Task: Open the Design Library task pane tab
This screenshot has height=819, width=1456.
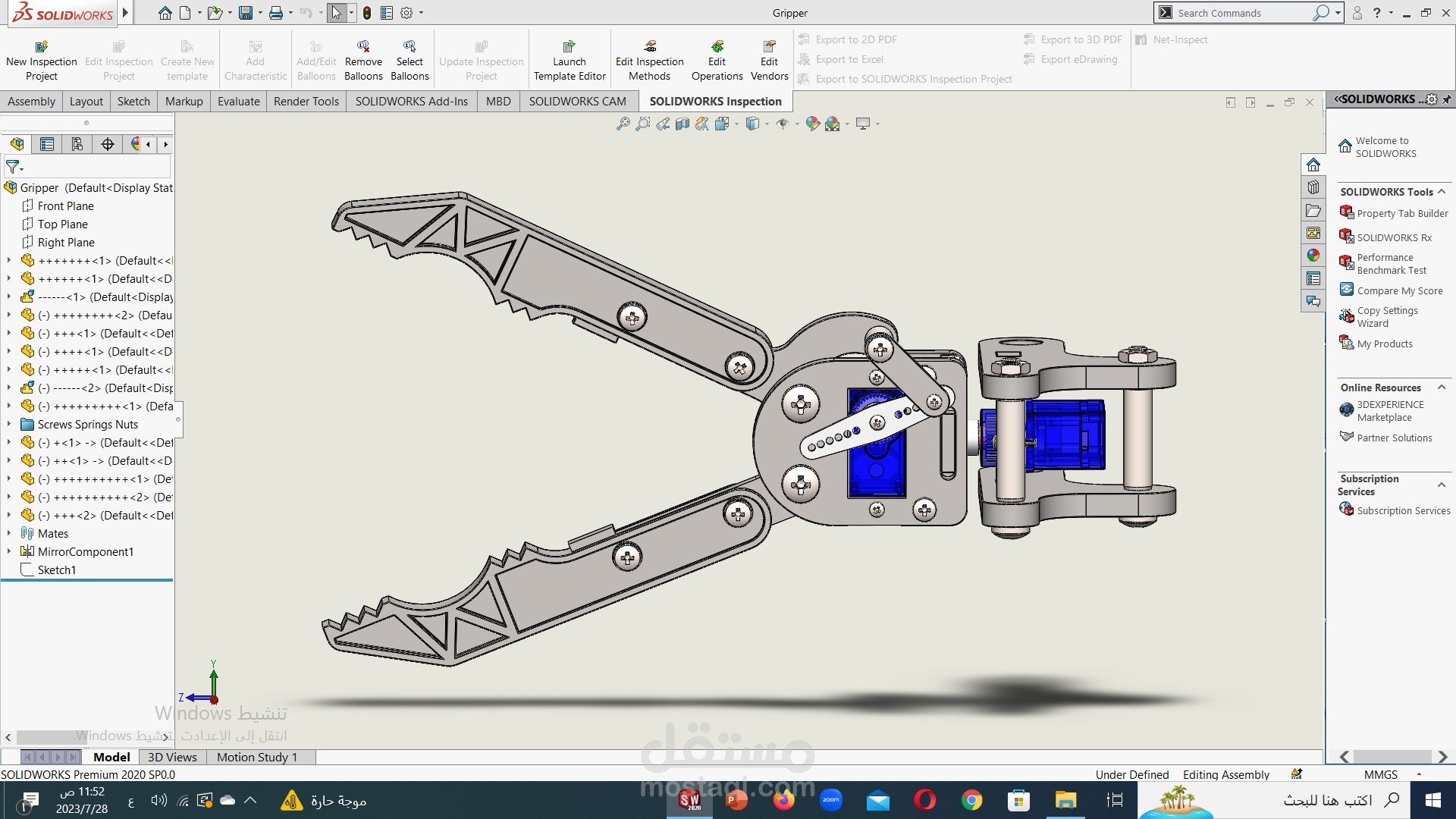Action: 1313,187
